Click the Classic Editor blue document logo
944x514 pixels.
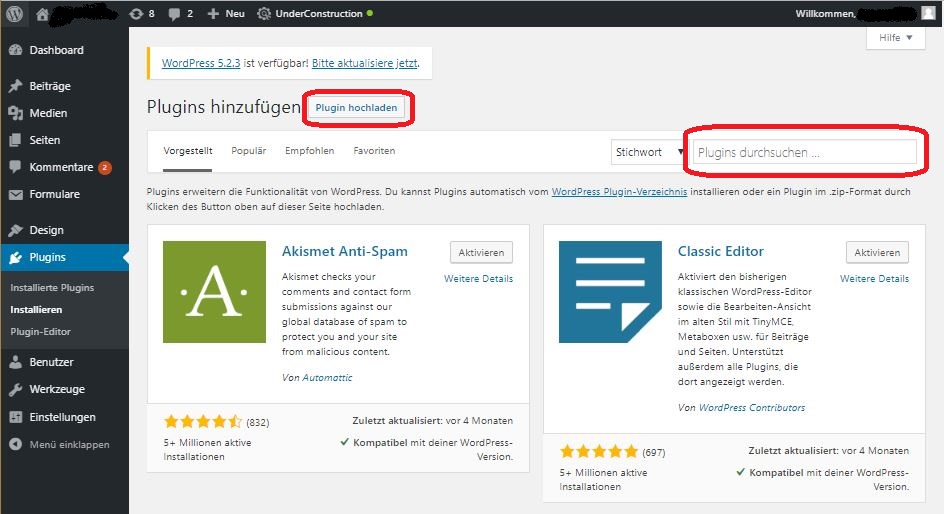point(610,292)
